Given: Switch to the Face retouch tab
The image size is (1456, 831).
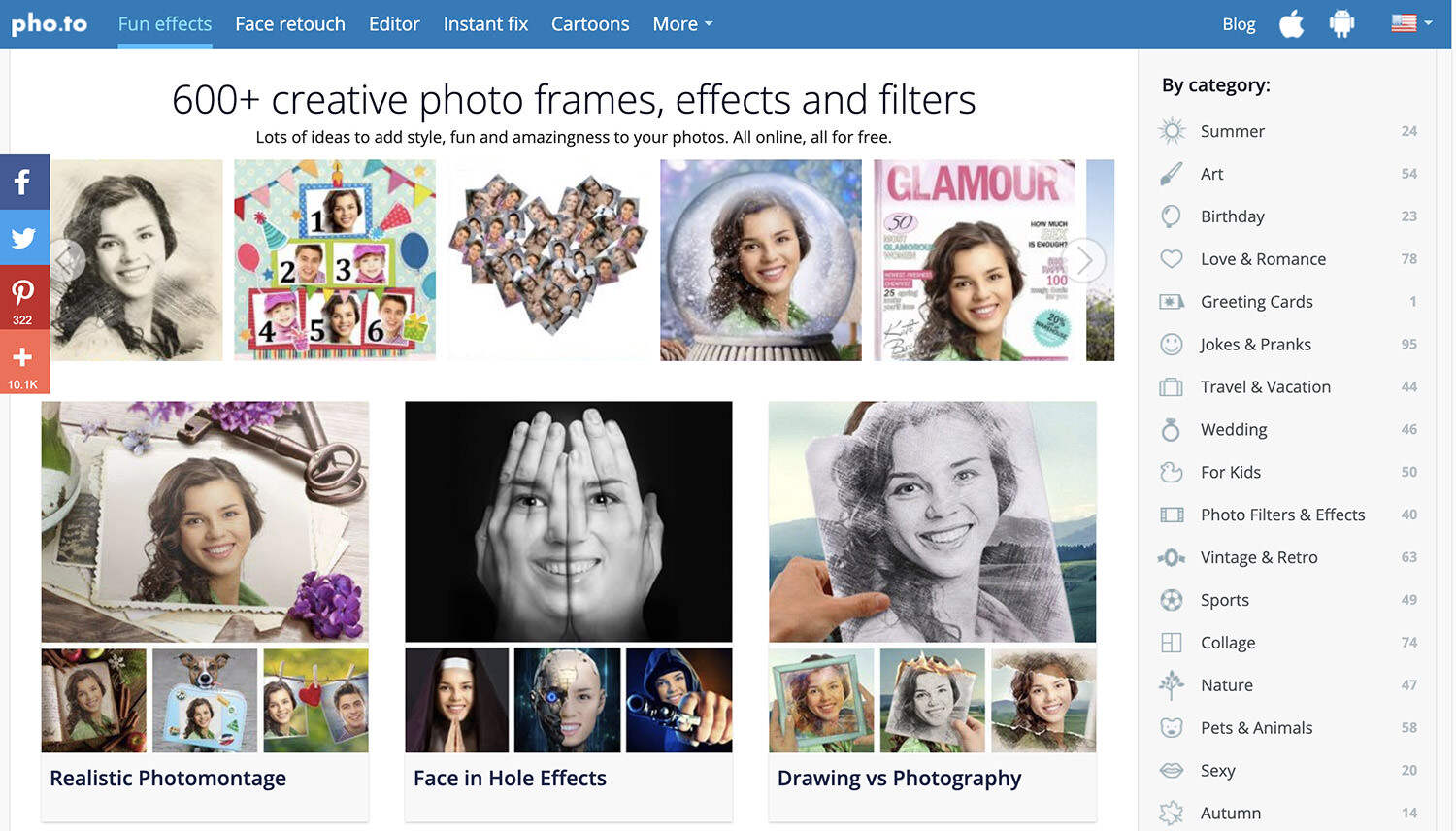Looking at the screenshot, I should [x=290, y=23].
